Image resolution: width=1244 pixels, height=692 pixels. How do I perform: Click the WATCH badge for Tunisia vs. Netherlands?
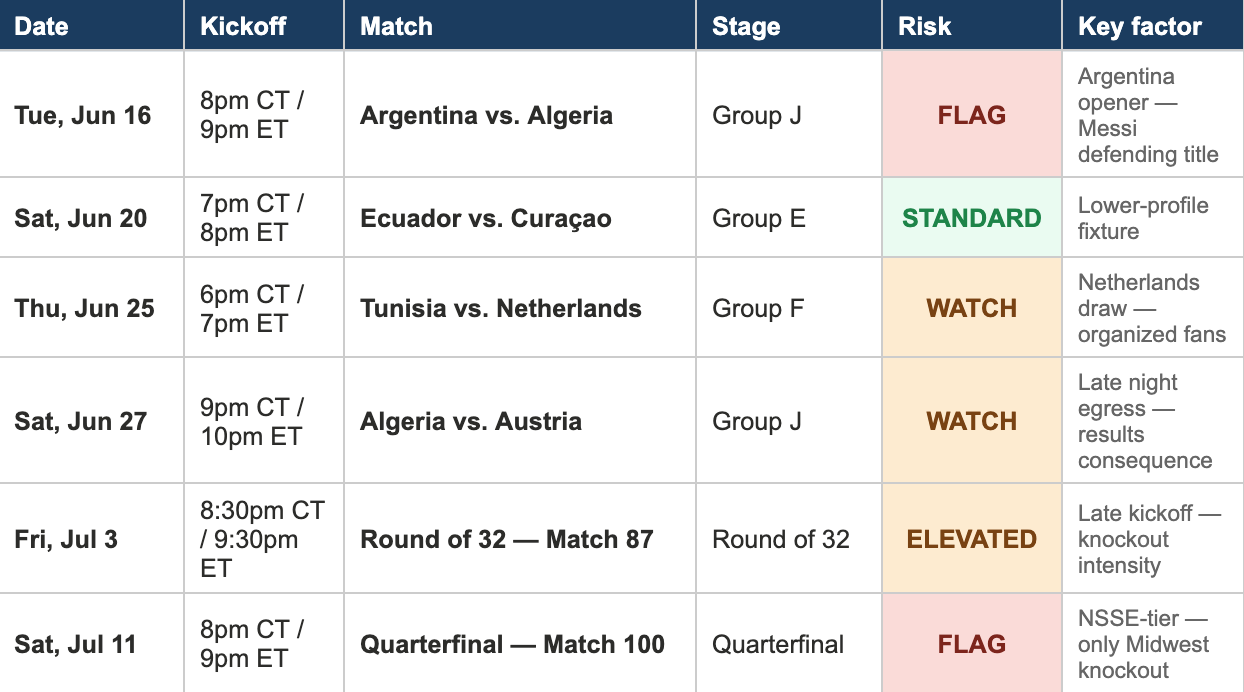[x=972, y=308]
